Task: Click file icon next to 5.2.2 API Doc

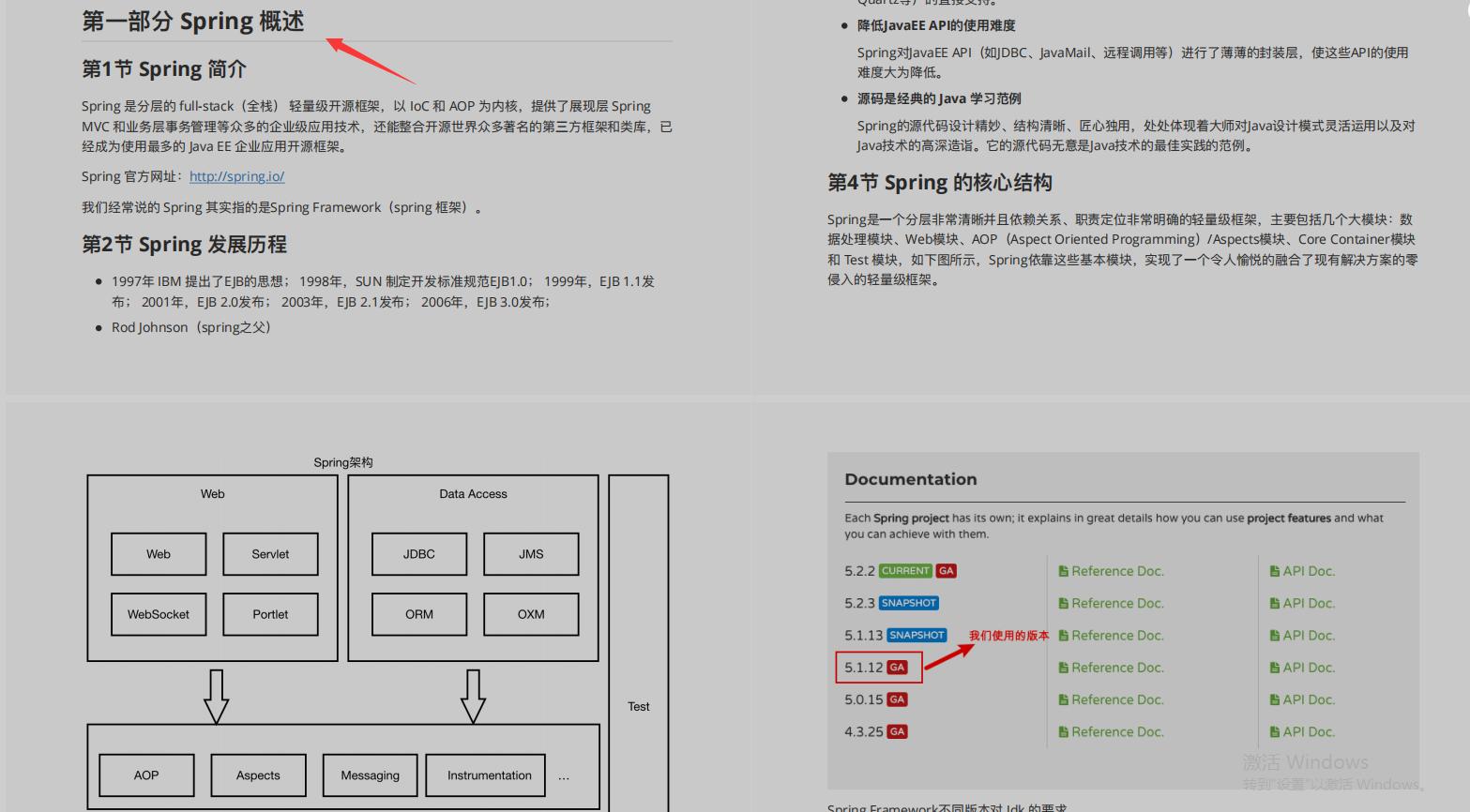Action: [1275, 570]
